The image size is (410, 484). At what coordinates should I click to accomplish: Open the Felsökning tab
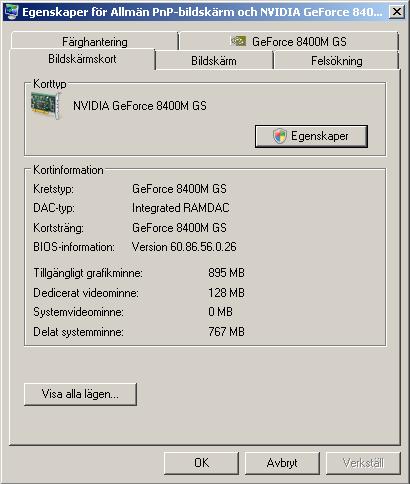coord(337,61)
